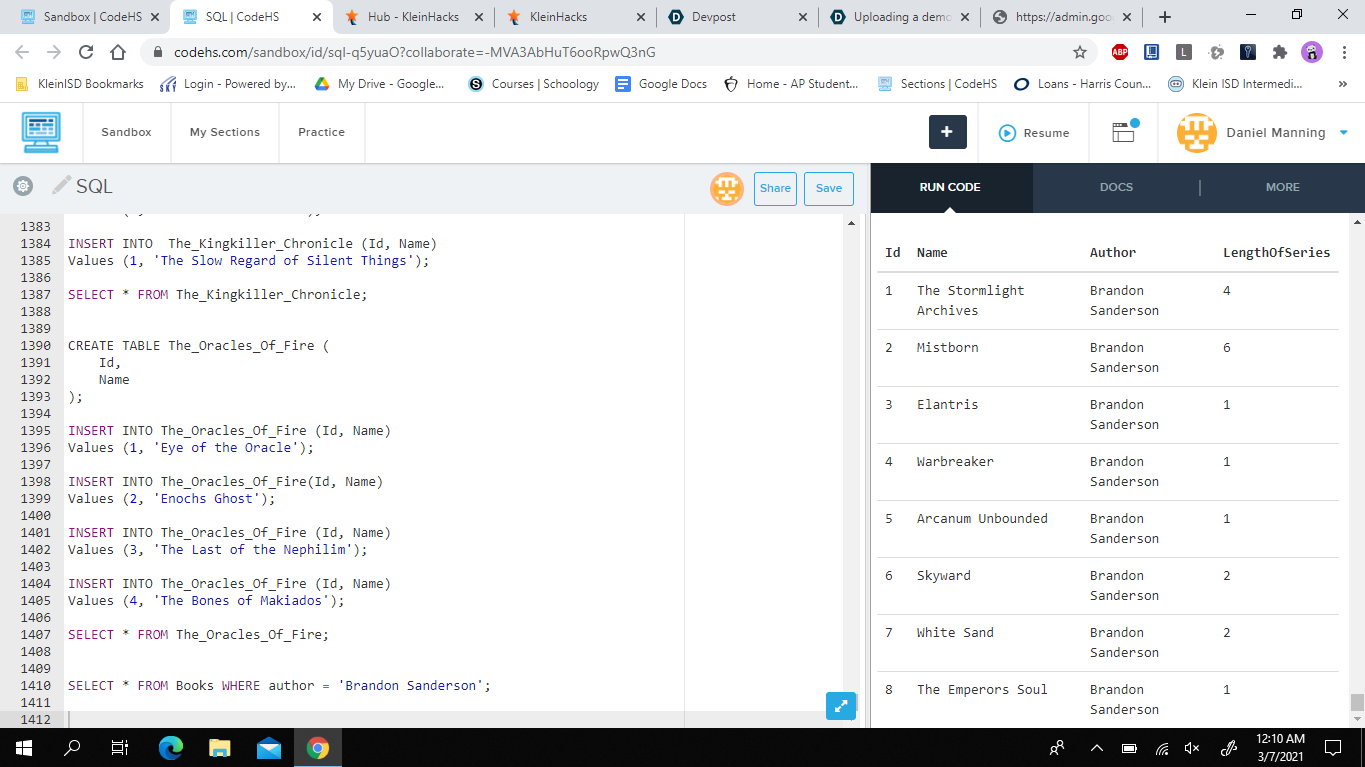Click the browser address bar
Image resolution: width=1365 pixels, height=767 pixels.
click(620, 52)
